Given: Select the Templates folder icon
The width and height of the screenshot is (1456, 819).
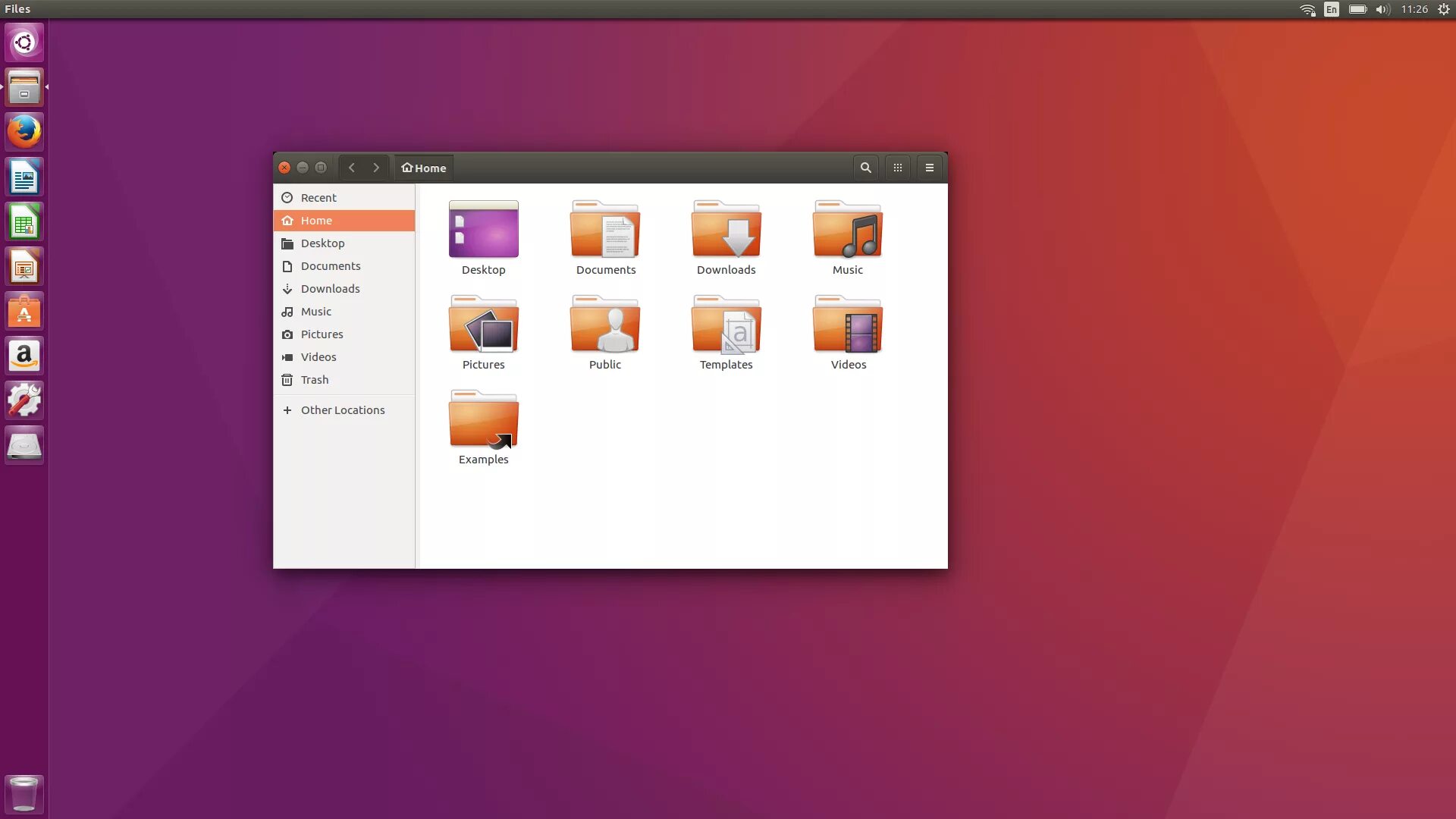Looking at the screenshot, I should tap(726, 325).
